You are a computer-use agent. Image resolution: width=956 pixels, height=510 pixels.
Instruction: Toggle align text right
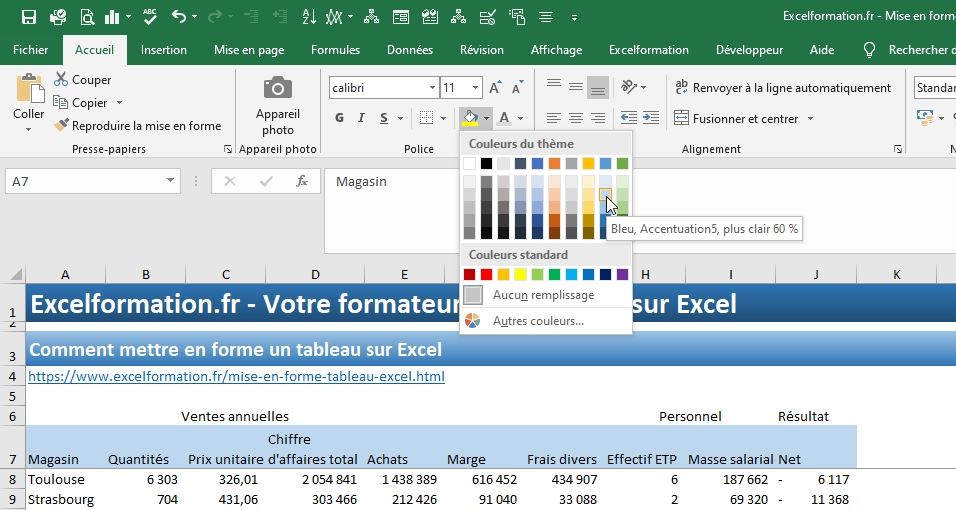coord(598,118)
